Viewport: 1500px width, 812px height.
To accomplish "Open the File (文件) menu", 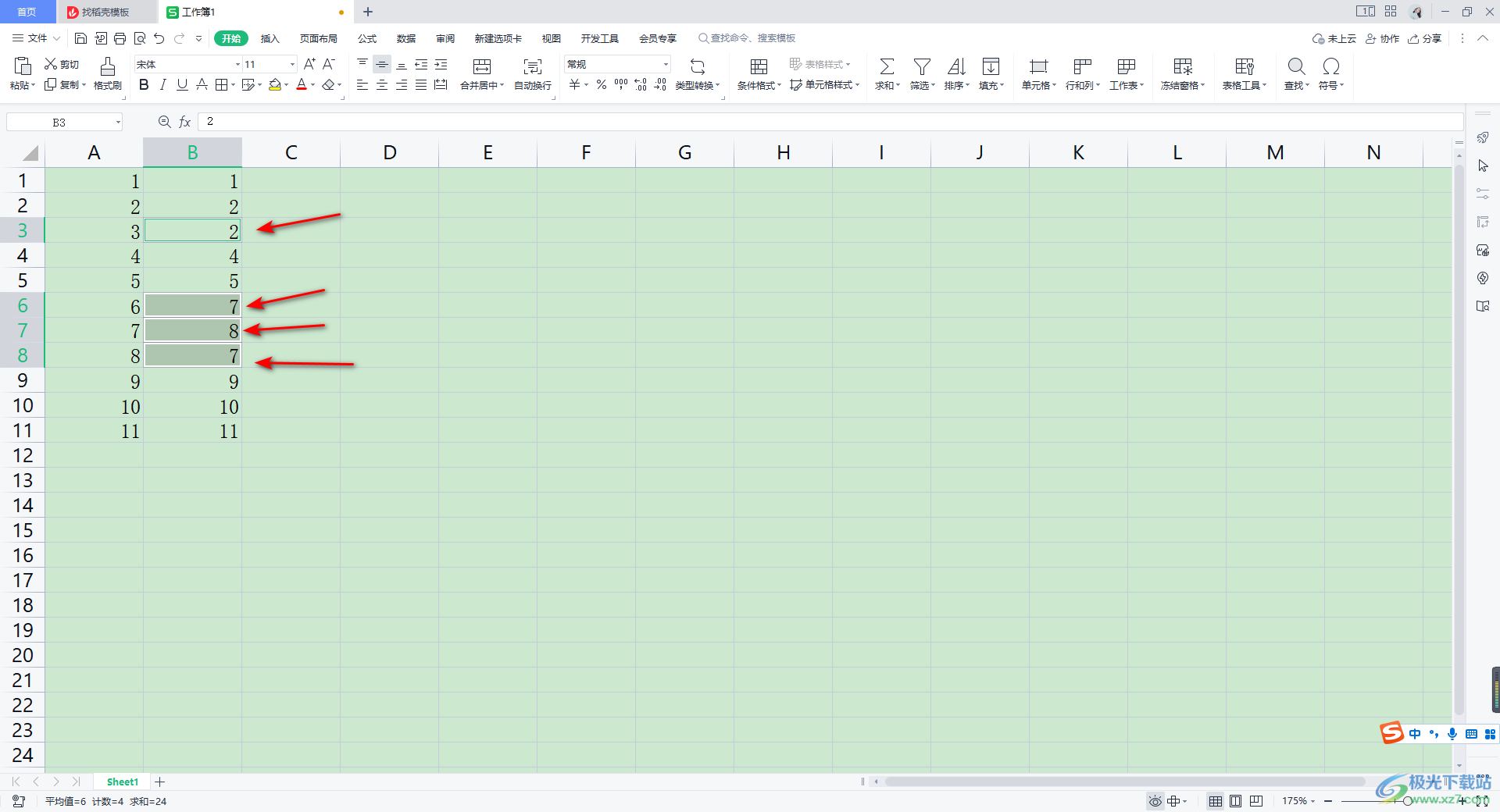I will point(36,38).
